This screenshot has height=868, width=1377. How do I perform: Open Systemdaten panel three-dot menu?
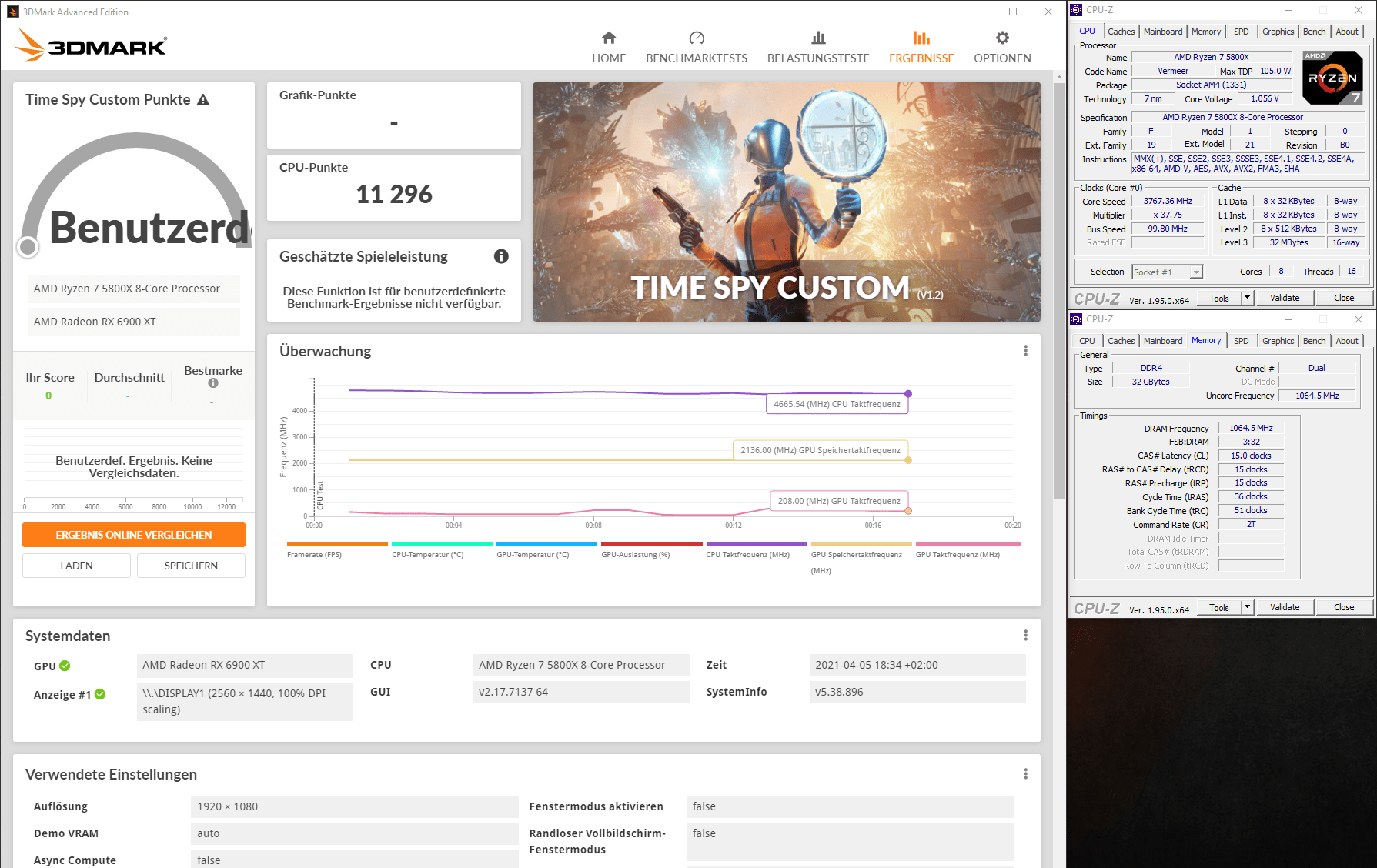1025,636
